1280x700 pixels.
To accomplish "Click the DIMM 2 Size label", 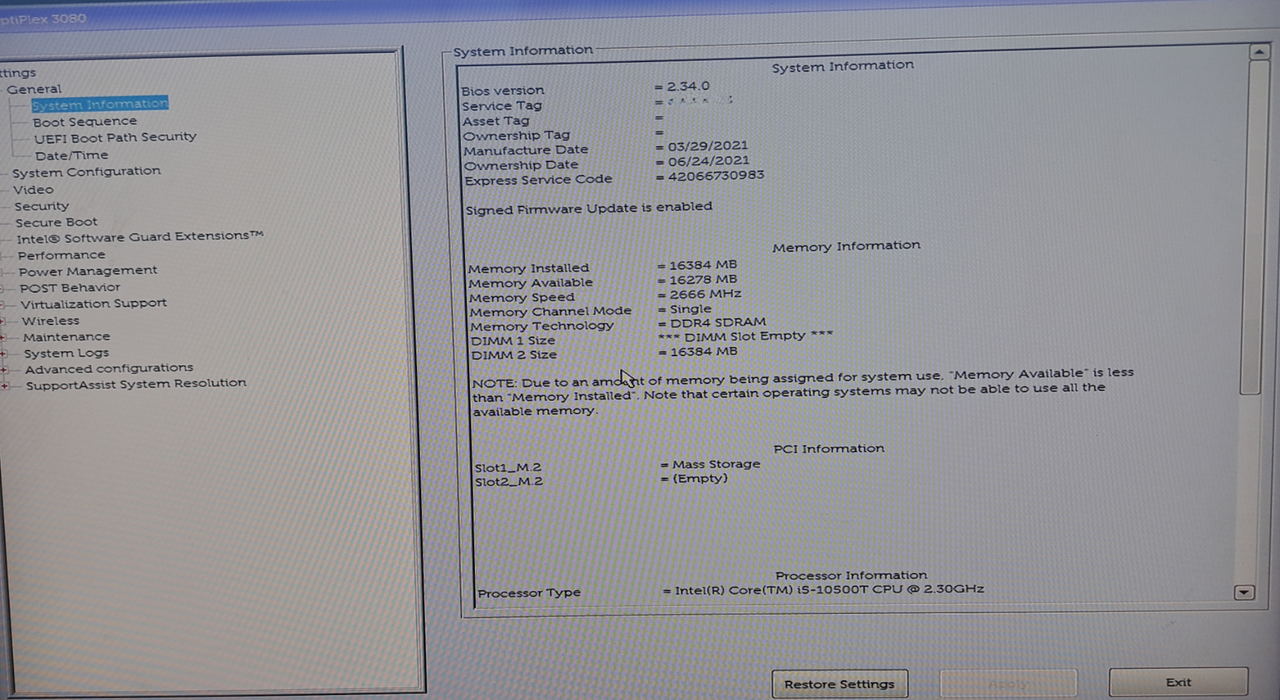I will 514,355.
